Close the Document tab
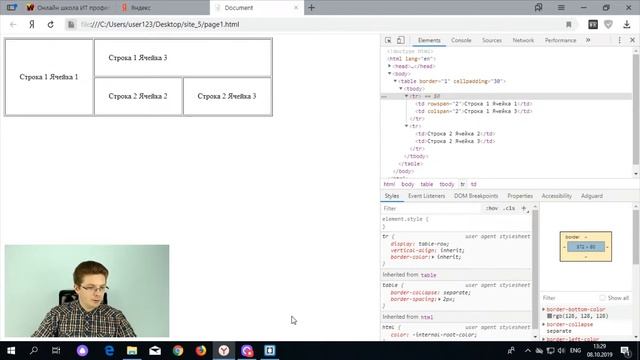The image size is (640, 360). (296, 7)
